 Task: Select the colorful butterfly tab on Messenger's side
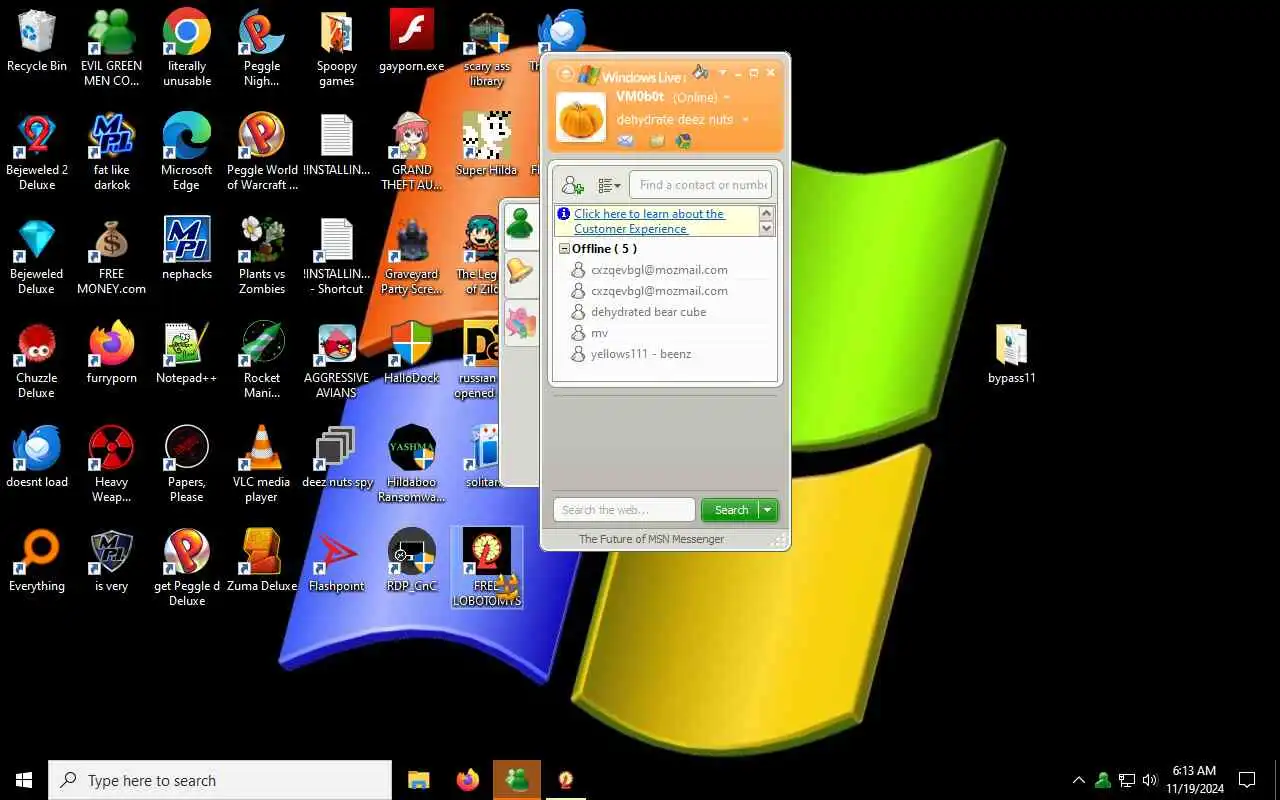520,322
